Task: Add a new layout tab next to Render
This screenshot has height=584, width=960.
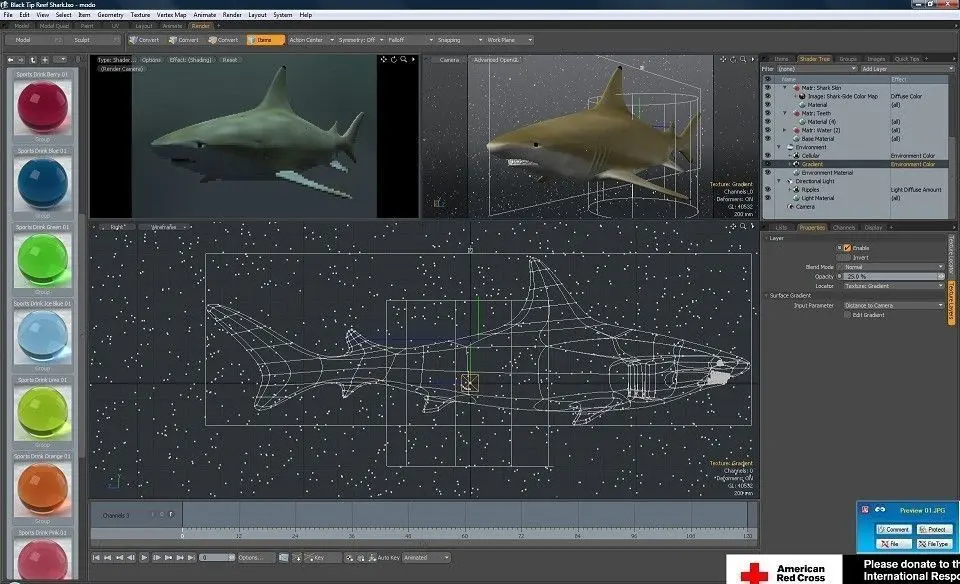Action: (219, 26)
